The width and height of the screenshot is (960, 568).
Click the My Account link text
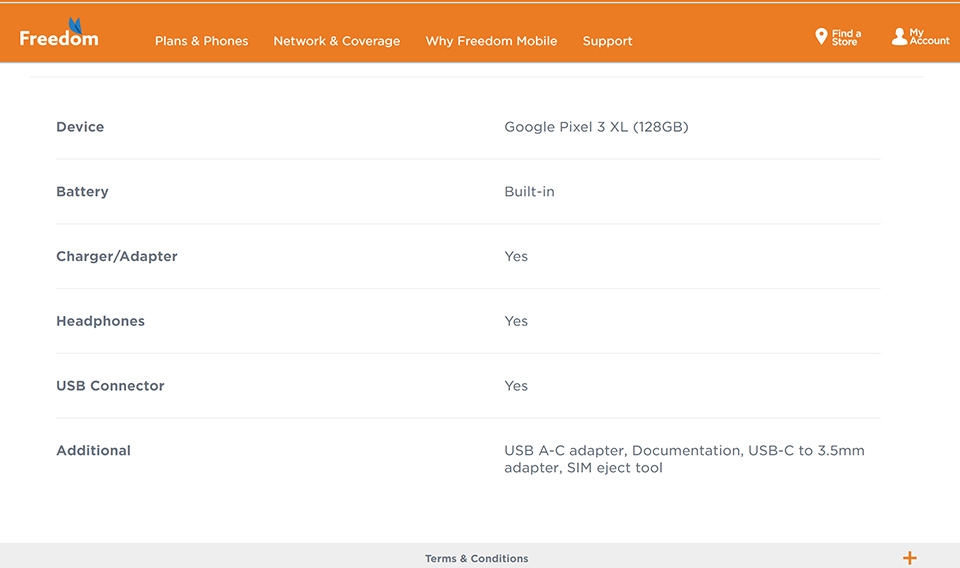tap(929, 37)
